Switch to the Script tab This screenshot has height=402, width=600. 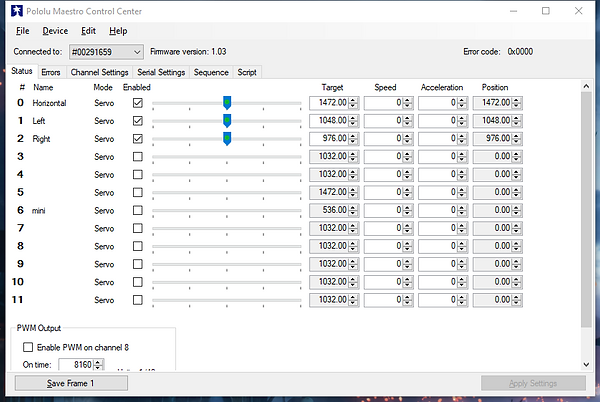pyautogui.click(x=247, y=72)
